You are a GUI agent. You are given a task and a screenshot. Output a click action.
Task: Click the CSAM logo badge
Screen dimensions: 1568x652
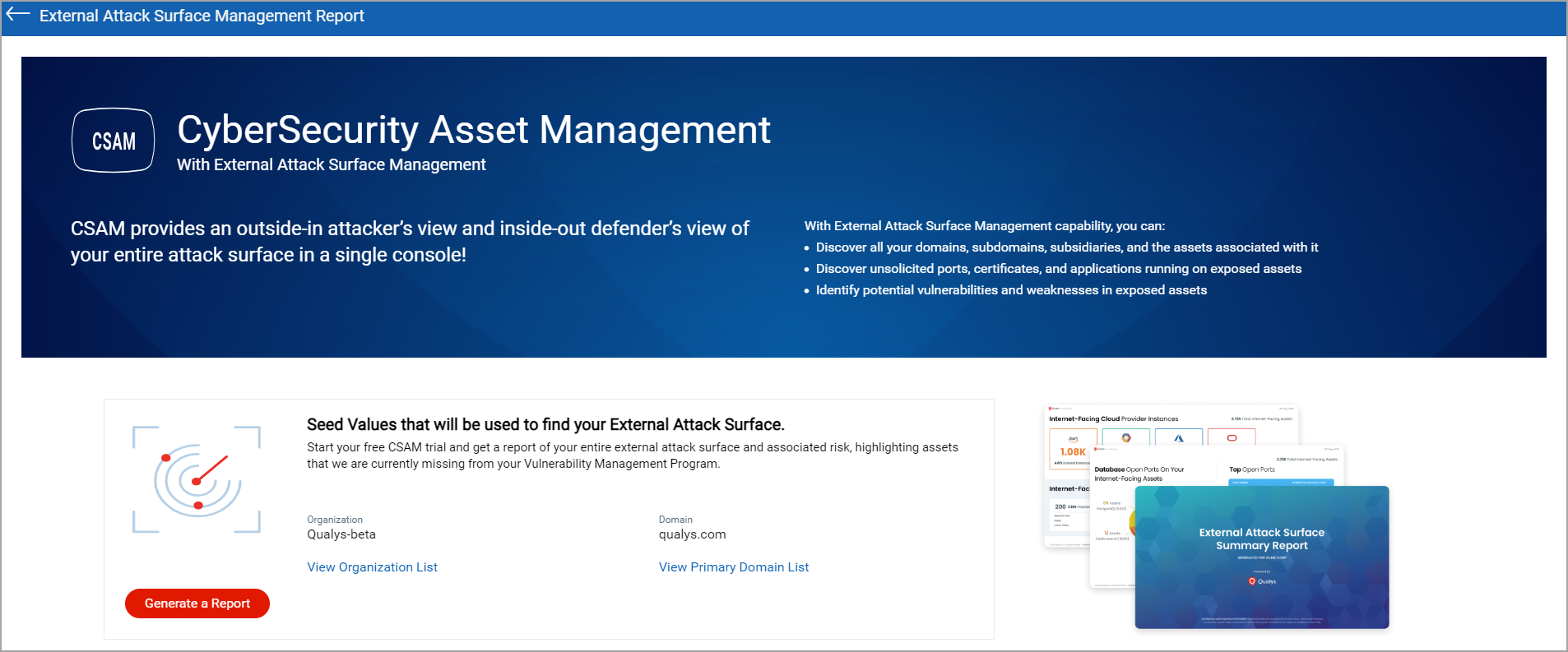coord(114,141)
